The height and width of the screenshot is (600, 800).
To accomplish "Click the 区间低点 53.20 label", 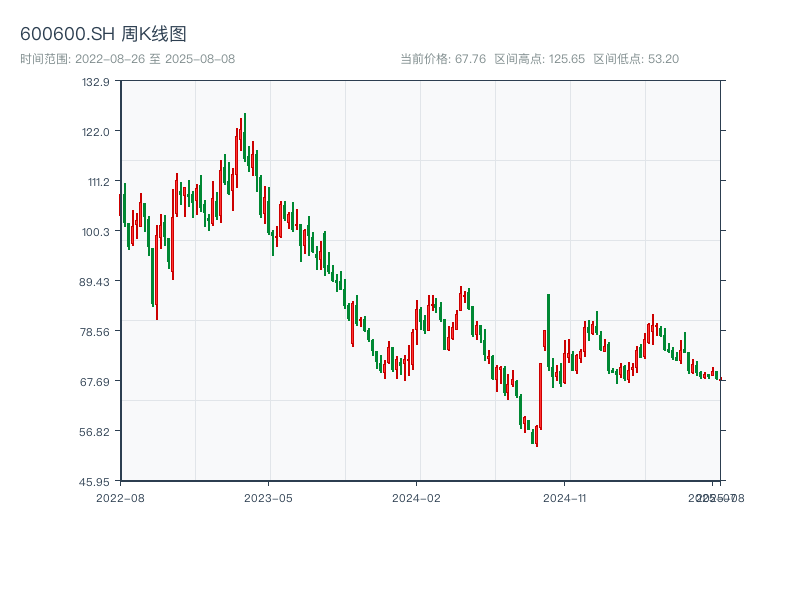I will pyautogui.click(x=636, y=59).
